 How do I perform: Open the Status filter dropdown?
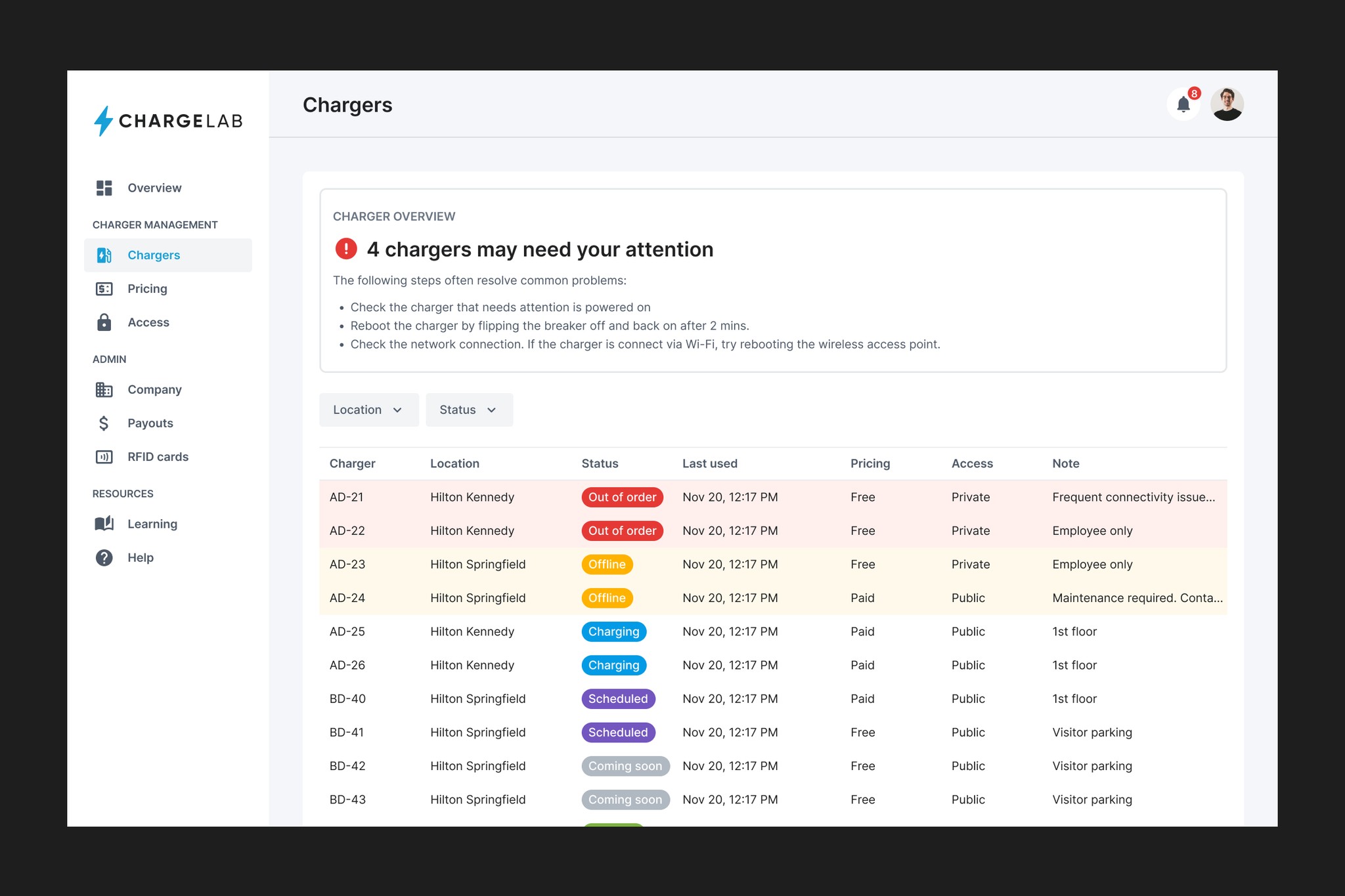point(469,410)
